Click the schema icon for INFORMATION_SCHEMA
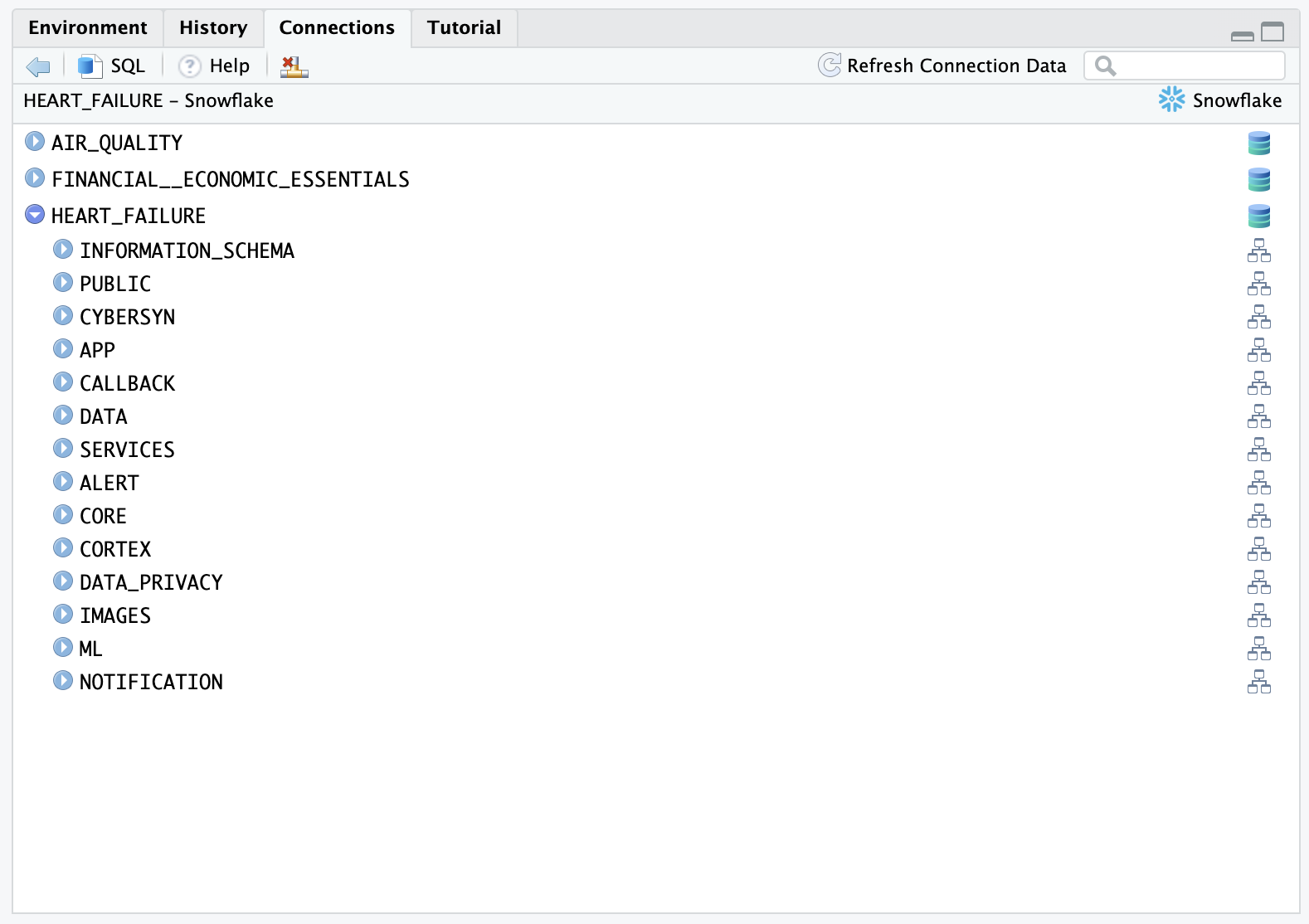This screenshot has width=1309, height=924. (x=1259, y=250)
